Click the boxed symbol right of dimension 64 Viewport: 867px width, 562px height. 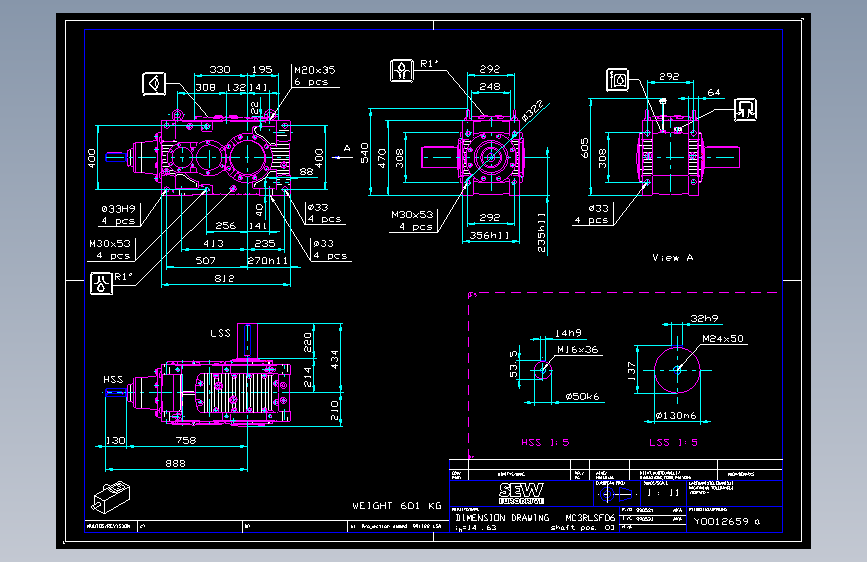[745, 110]
